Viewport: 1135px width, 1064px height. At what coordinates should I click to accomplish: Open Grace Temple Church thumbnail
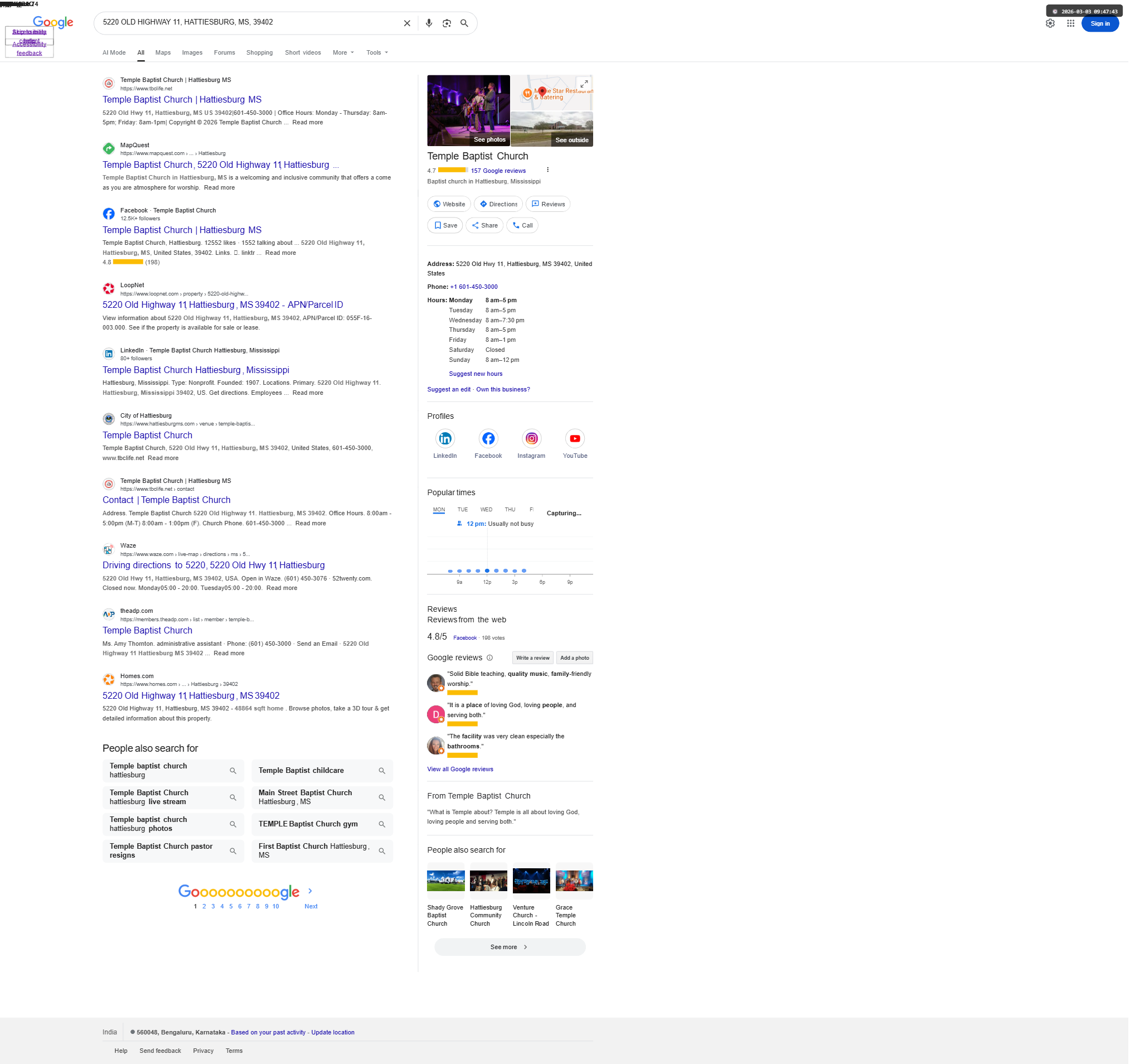(x=577, y=886)
